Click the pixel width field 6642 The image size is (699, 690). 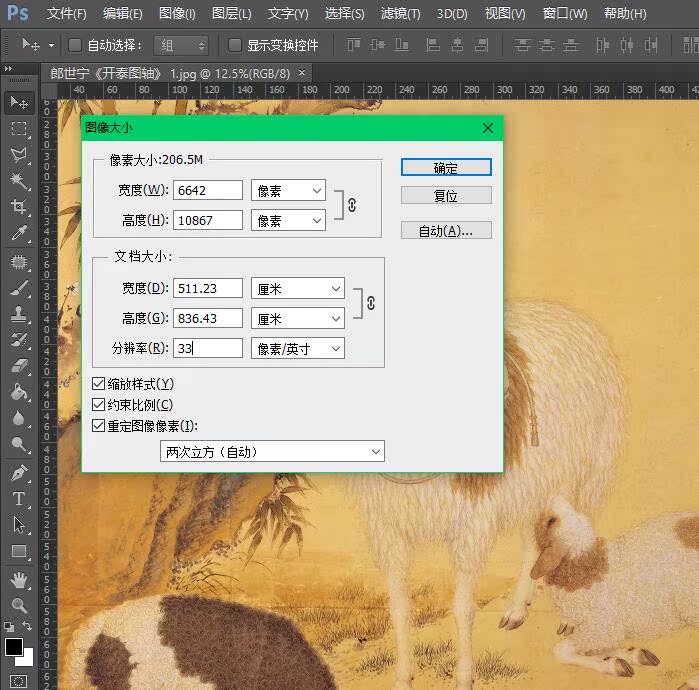pos(208,190)
